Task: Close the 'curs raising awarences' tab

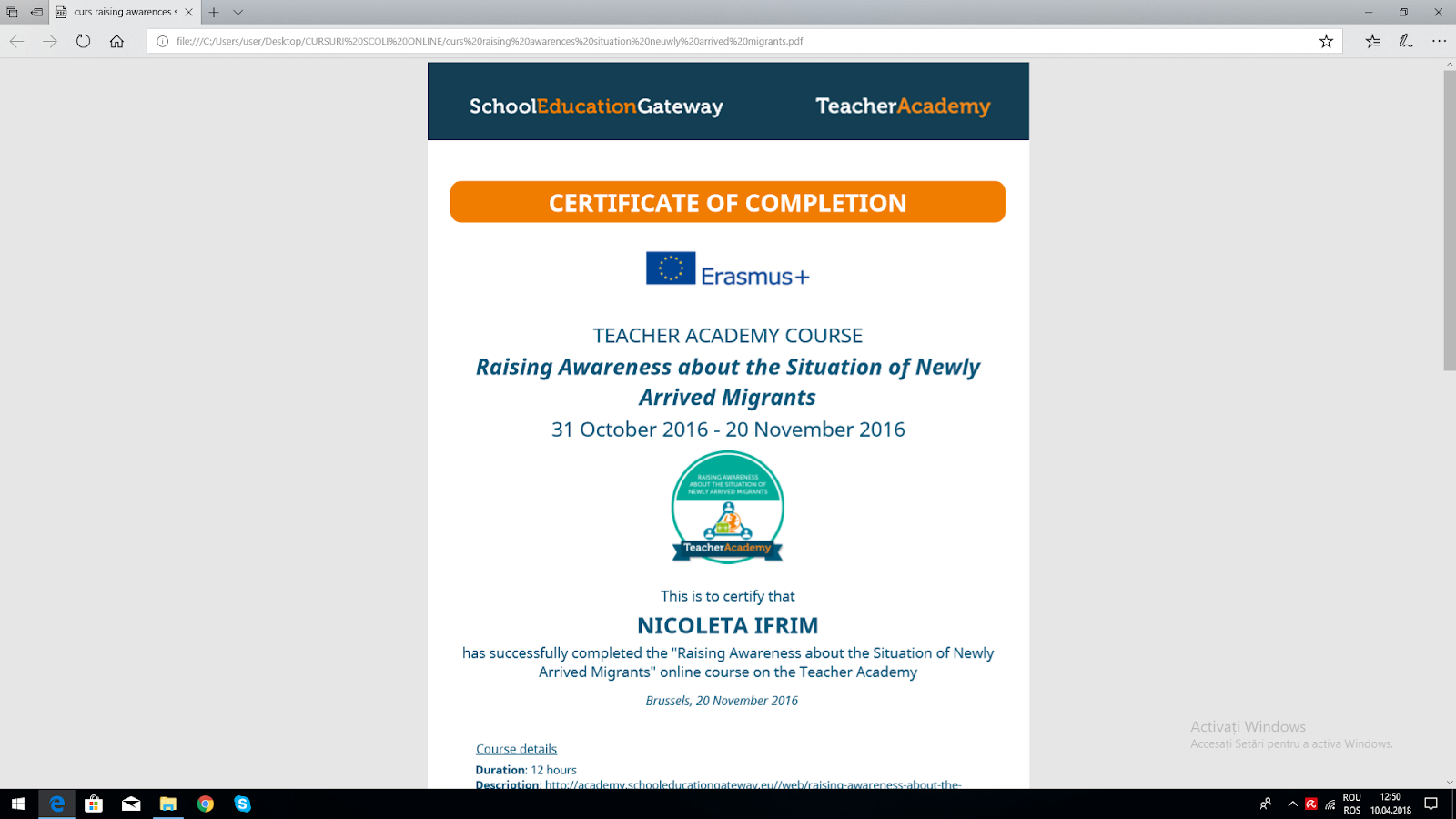Action: click(x=188, y=12)
